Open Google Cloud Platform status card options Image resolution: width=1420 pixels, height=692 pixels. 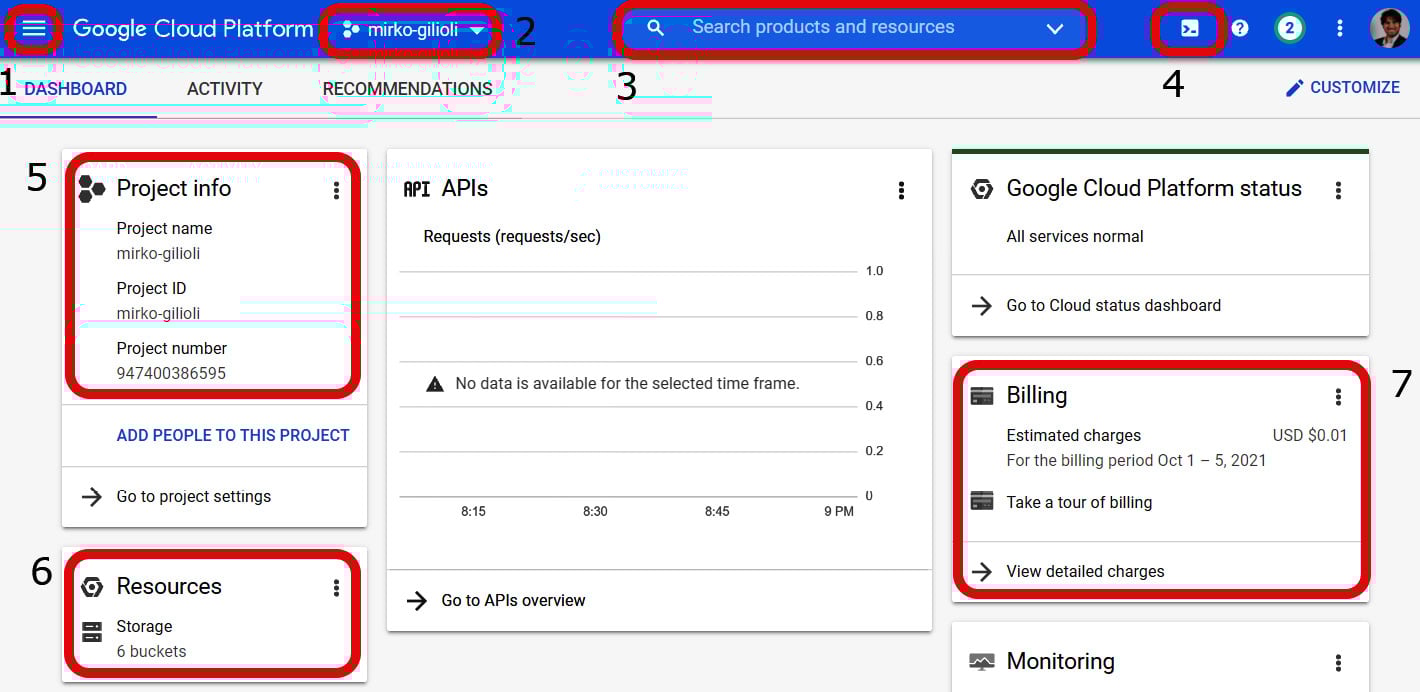pyautogui.click(x=1338, y=190)
